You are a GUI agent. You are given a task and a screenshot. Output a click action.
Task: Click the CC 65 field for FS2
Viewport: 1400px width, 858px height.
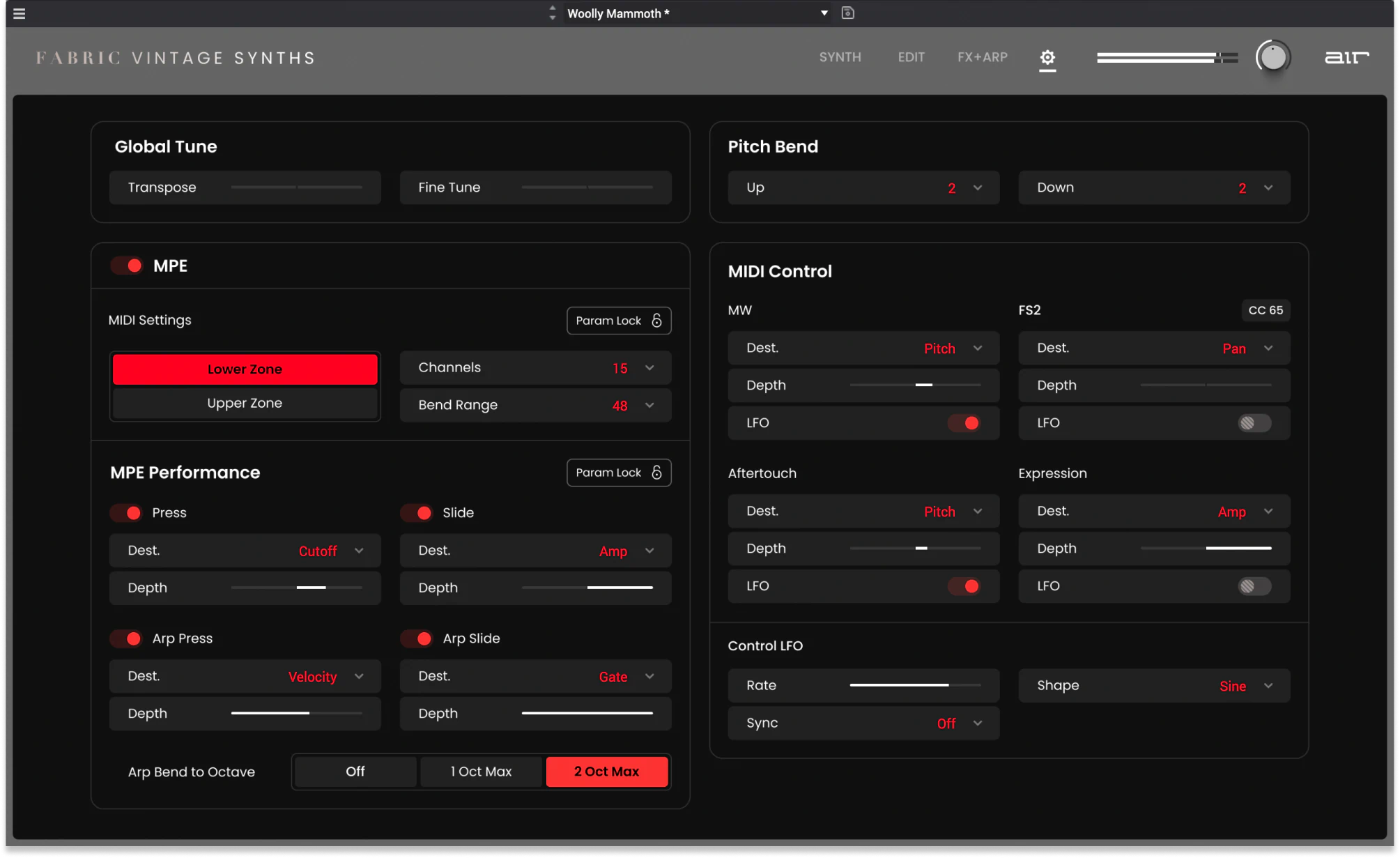pyautogui.click(x=1265, y=310)
